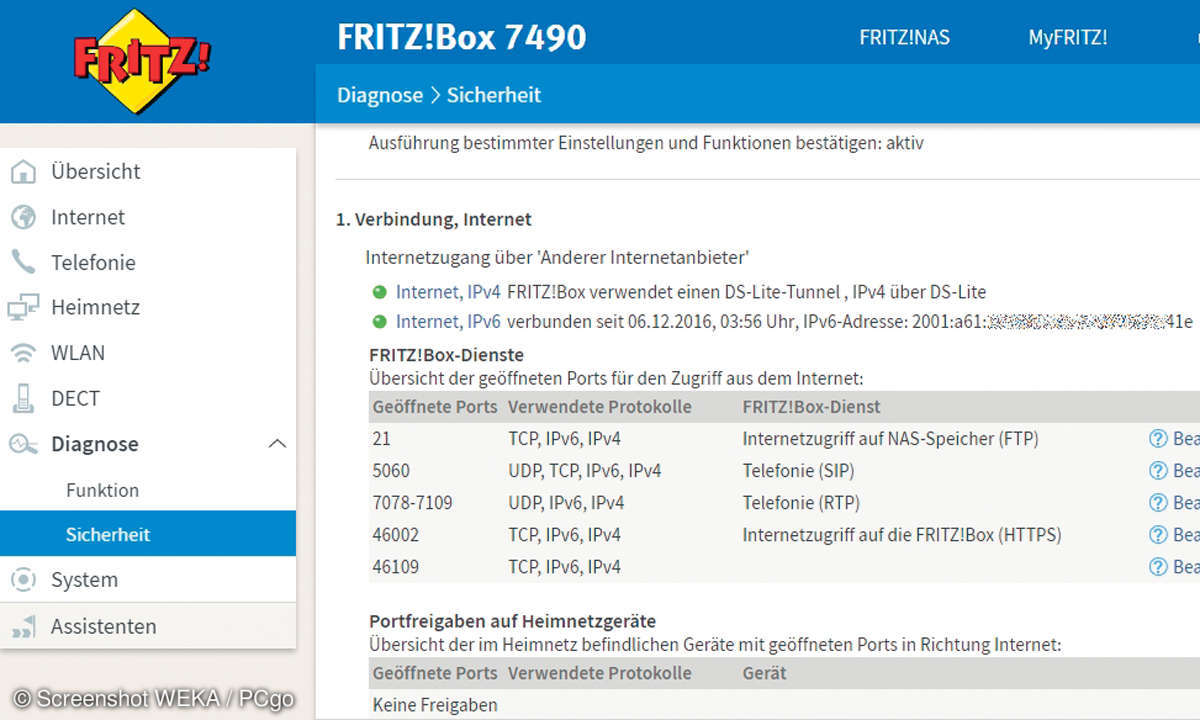Click the FRITZ! logo
The image size is (1200, 720).
pos(141,60)
